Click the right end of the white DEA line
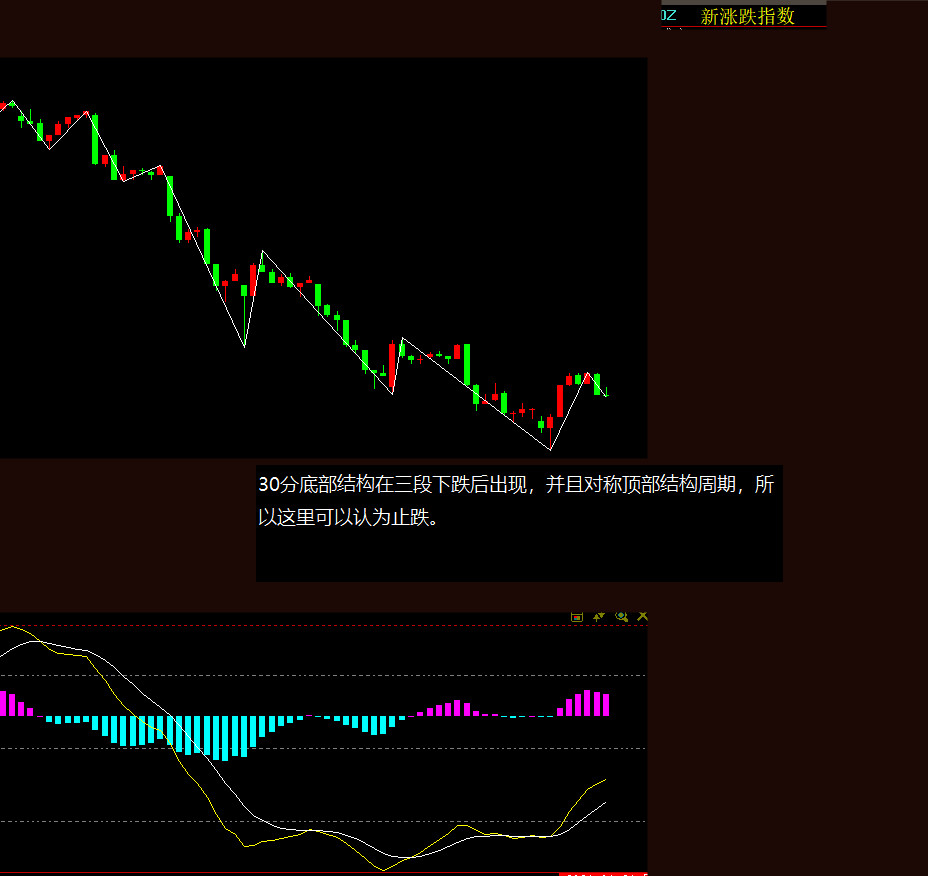 coord(606,802)
